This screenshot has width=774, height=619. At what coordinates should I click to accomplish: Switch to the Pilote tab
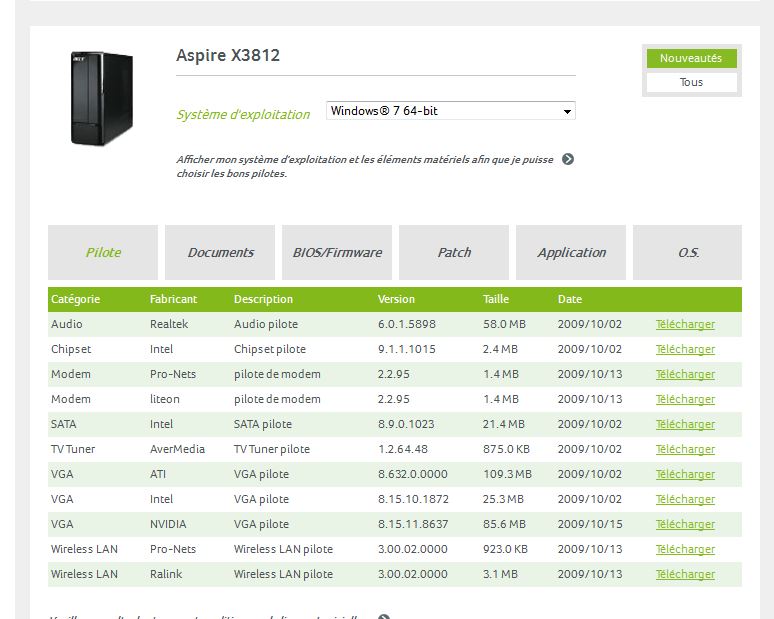103,253
